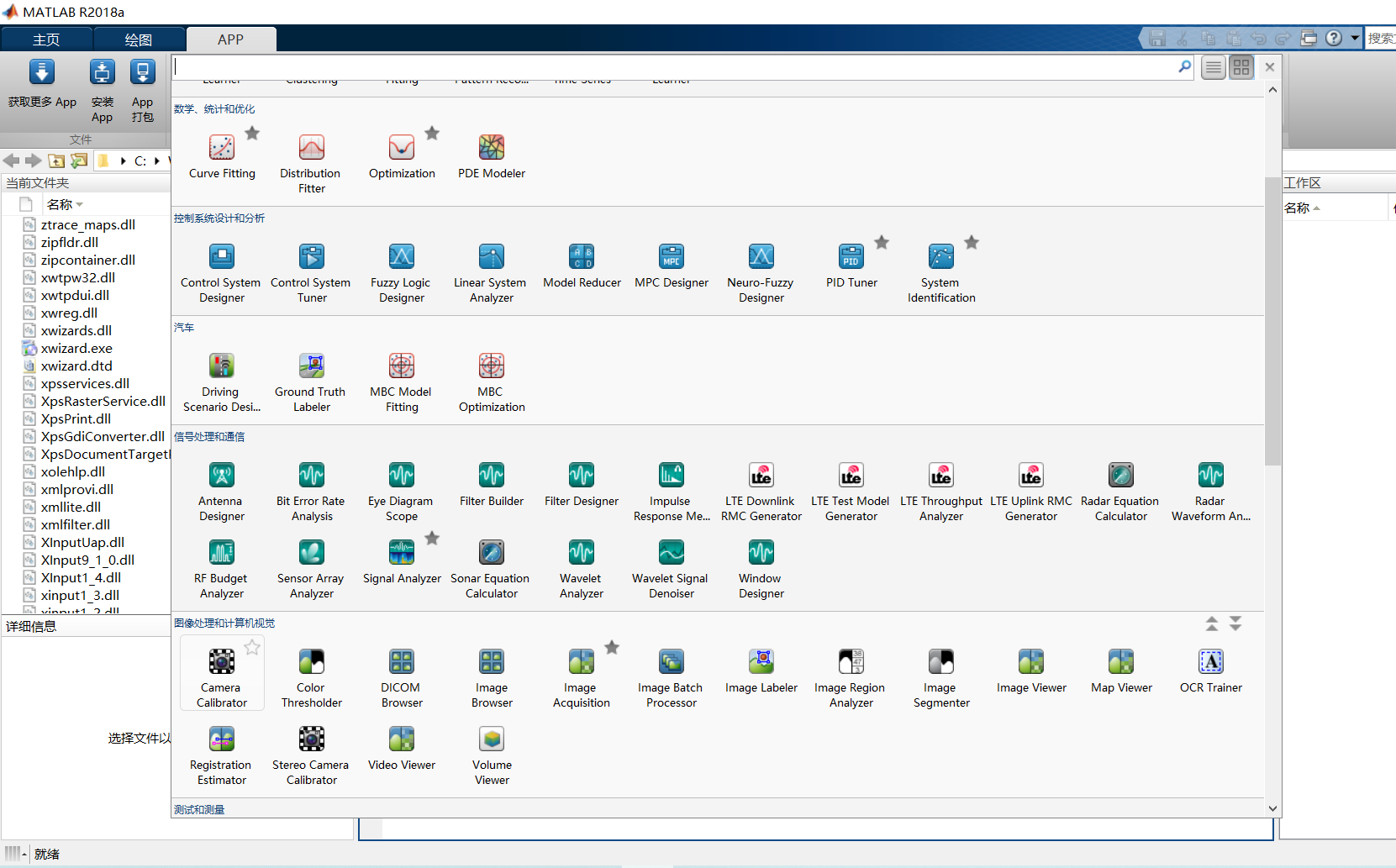
Task: Launch Ground Truth Labeler
Action: [x=311, y=382]
